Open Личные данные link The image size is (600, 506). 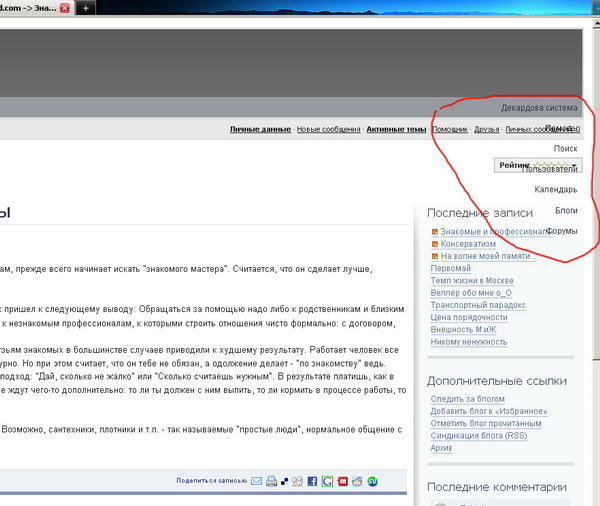pyautogui.click(x=260, y=129)
